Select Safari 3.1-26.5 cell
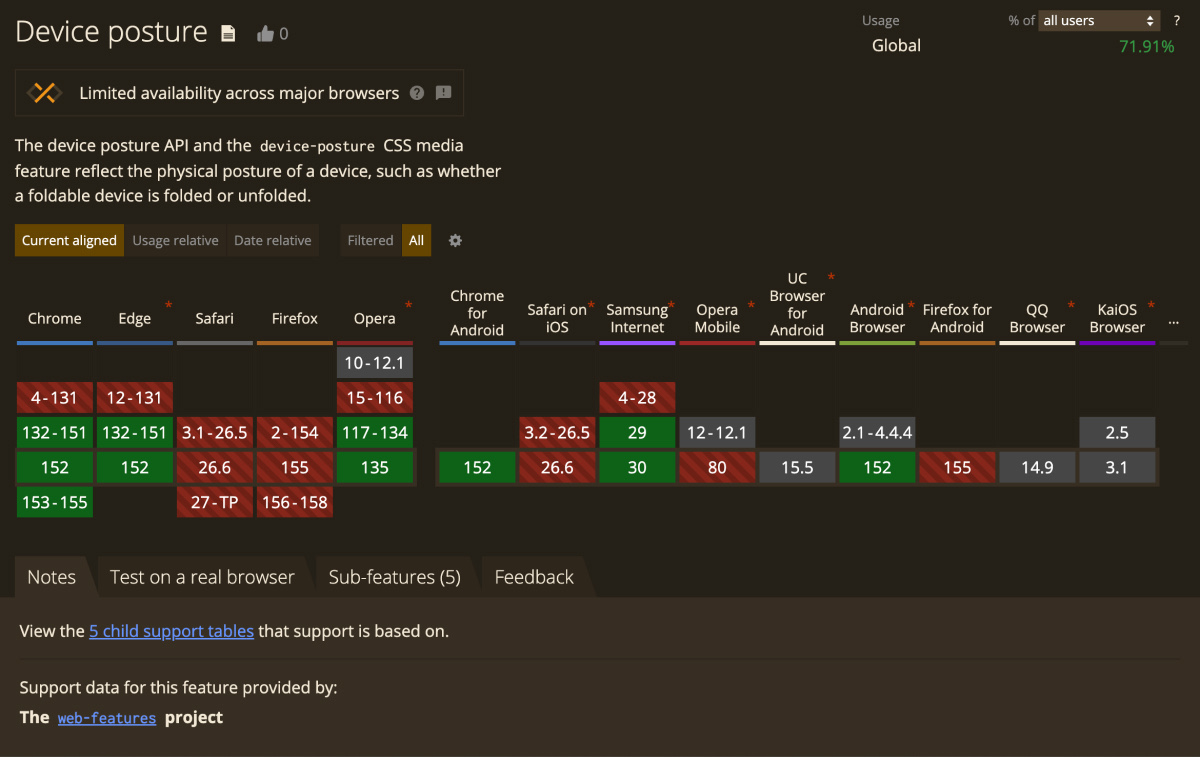The height and width of the screenshot is (757, 1200). point(215,433)
